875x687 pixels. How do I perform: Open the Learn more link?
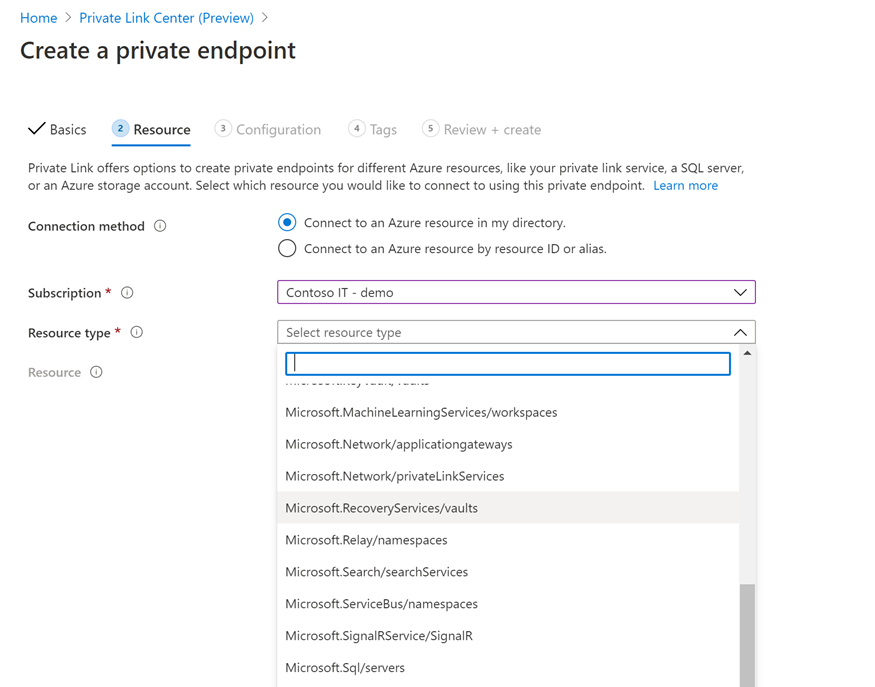click(685, 185)
